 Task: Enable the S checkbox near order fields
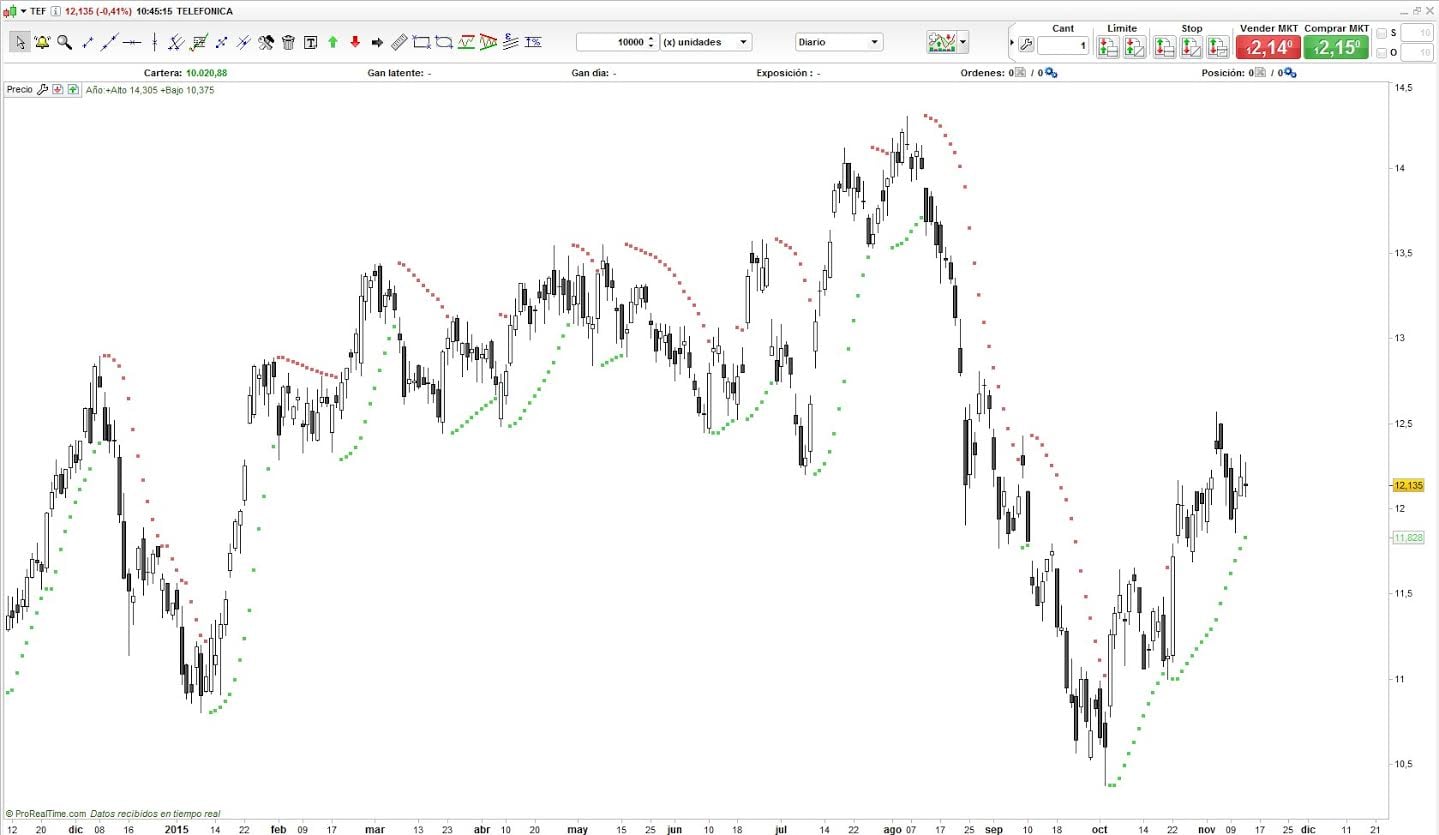1383,34
